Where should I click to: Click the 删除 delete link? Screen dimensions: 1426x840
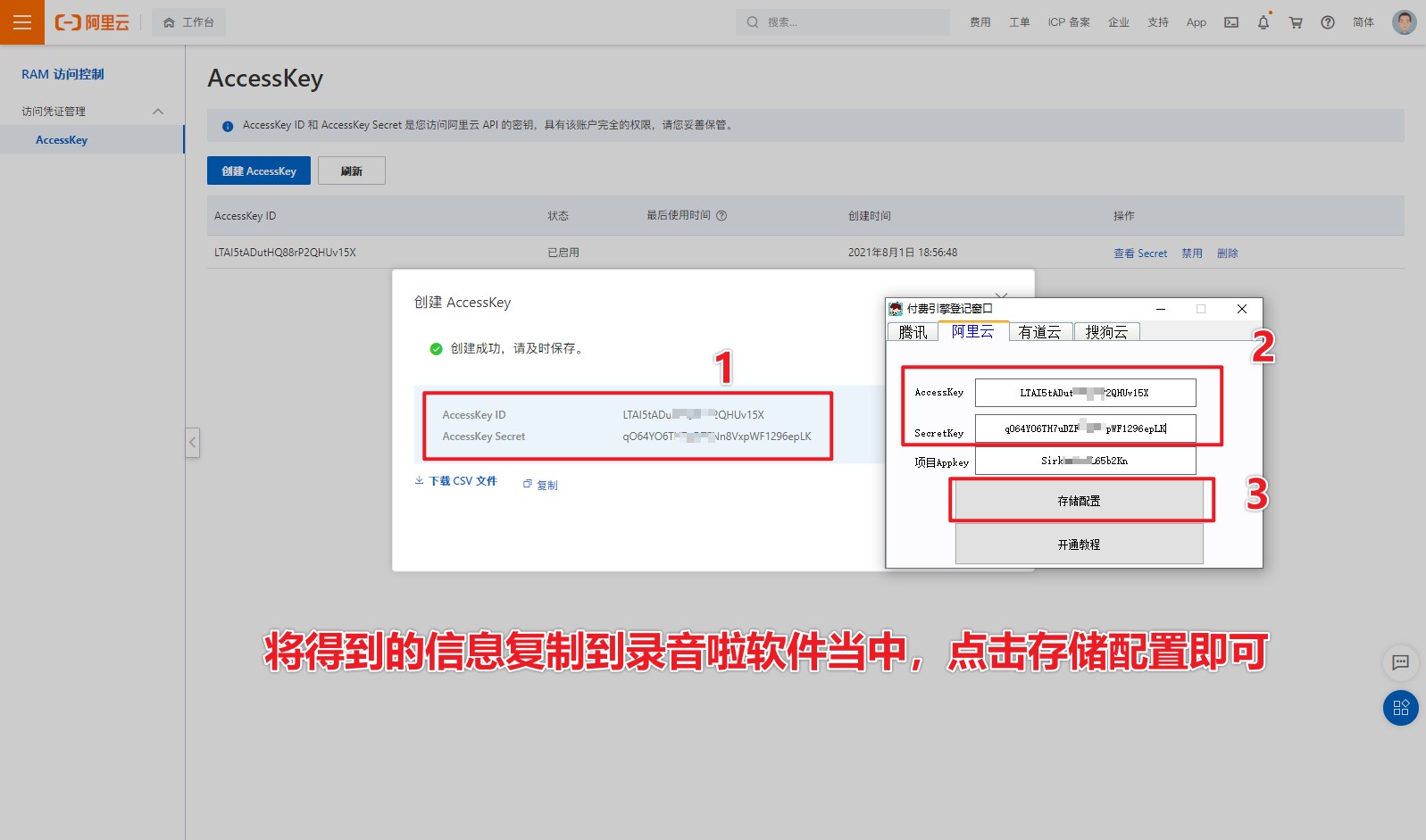1228,254
